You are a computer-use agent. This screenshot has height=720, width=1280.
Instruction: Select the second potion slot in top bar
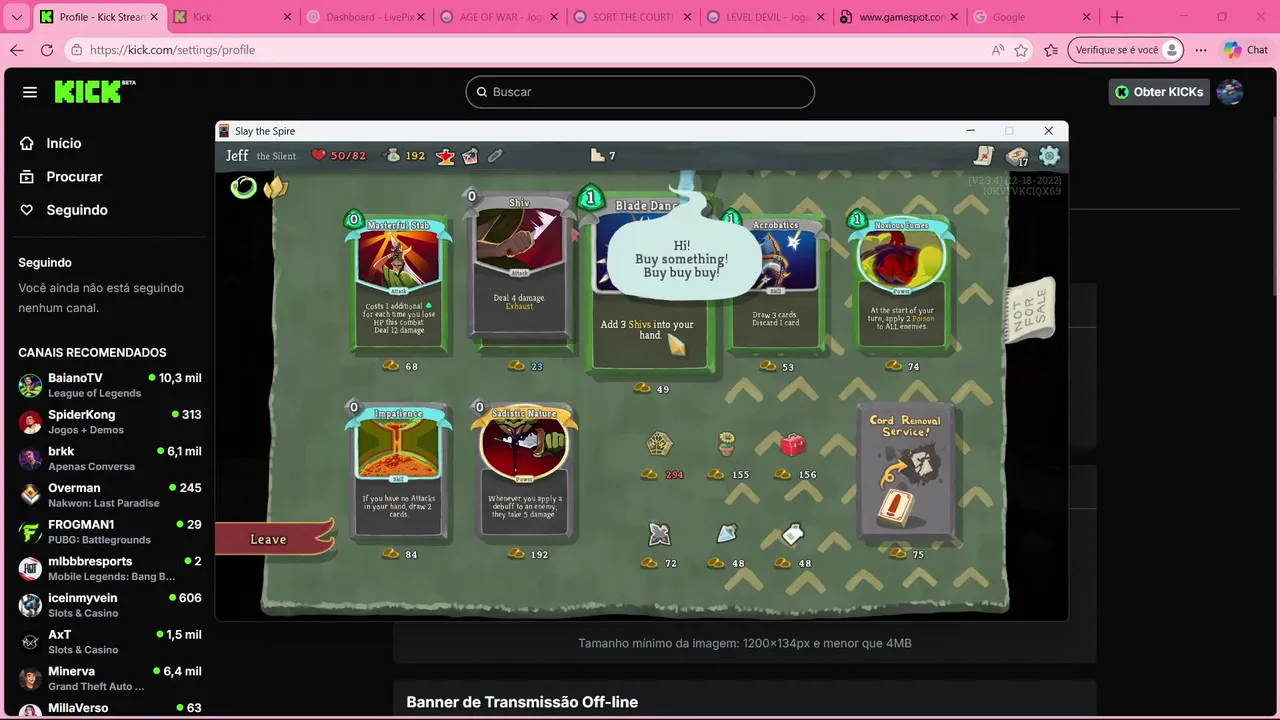(x=470, y=156)
